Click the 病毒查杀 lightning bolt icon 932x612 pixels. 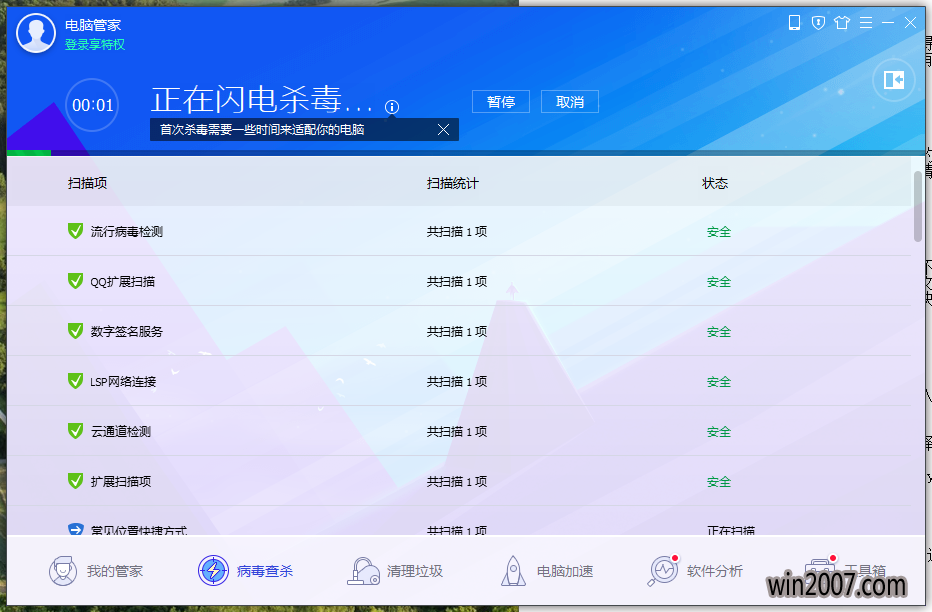point(213,570)
